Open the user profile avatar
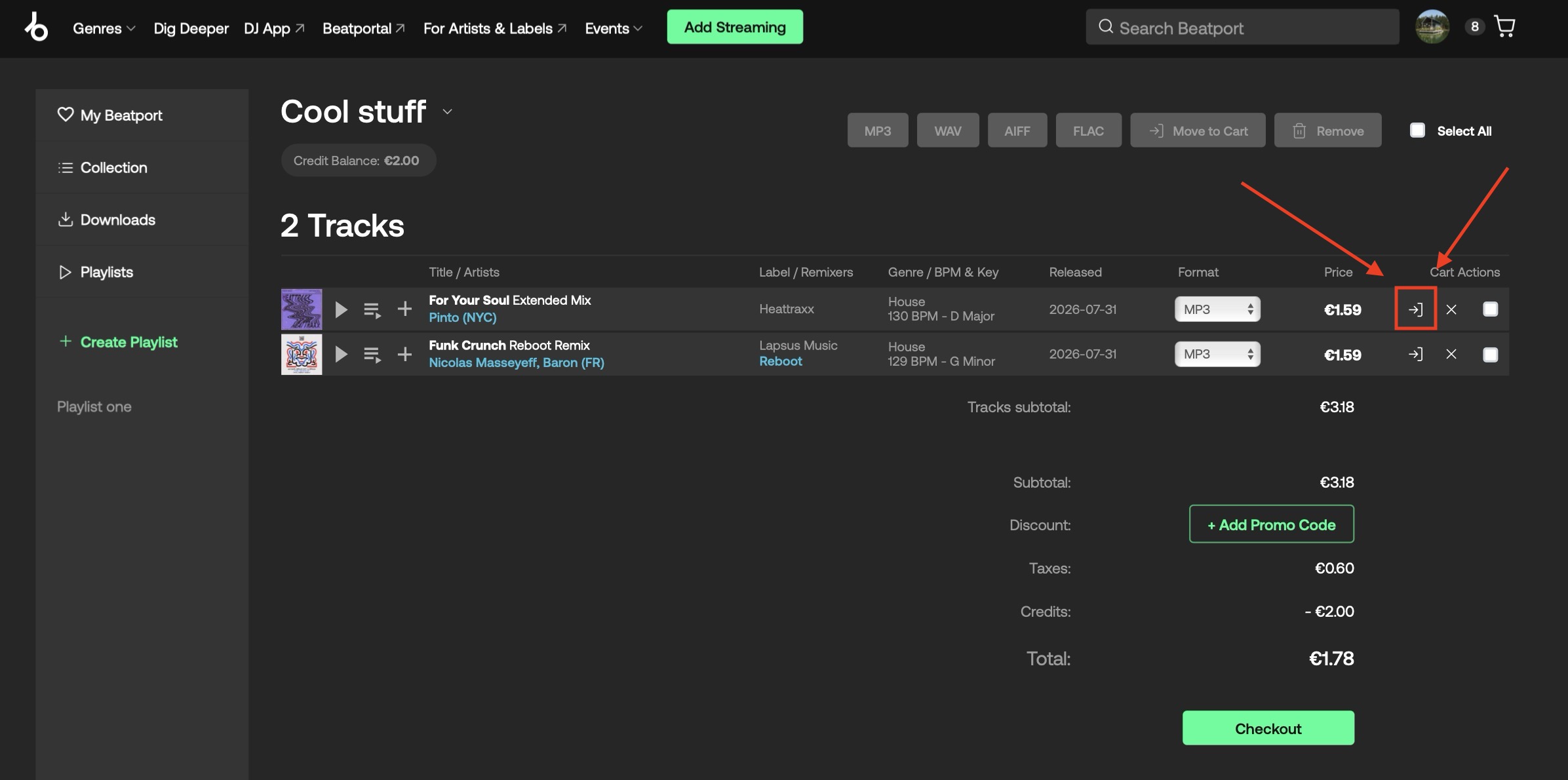The image size is (1568, 780). pos(1432,27)
